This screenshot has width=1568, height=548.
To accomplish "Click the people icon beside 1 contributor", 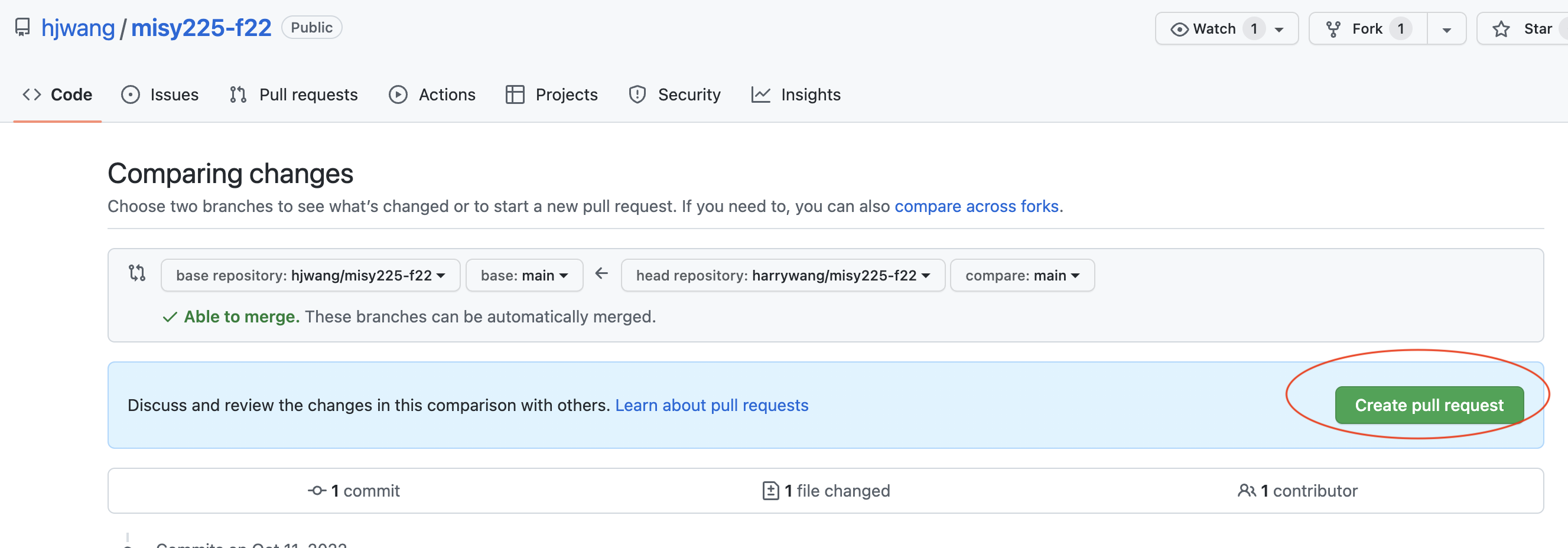I will 1247,491.
